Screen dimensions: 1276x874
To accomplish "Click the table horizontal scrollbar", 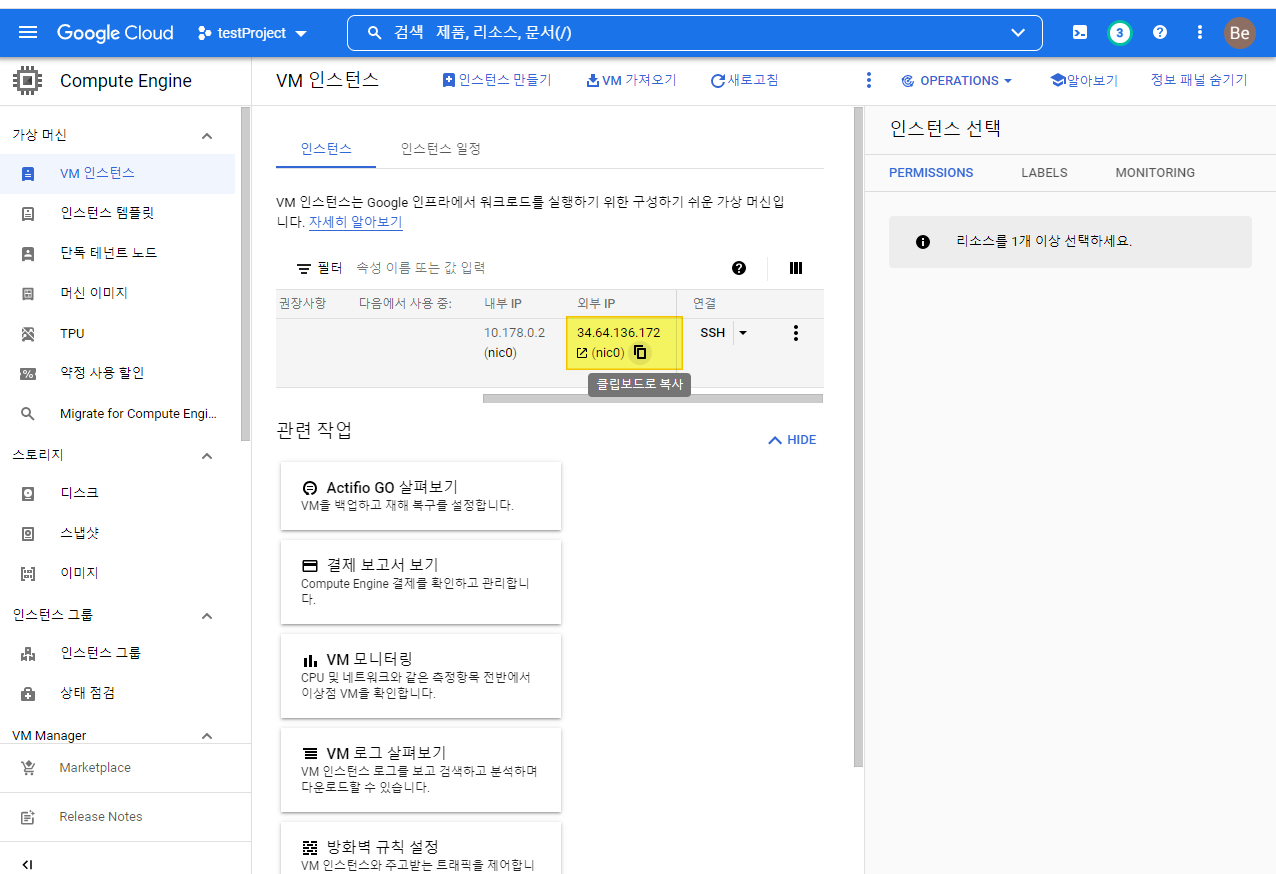I will (652, 398).
